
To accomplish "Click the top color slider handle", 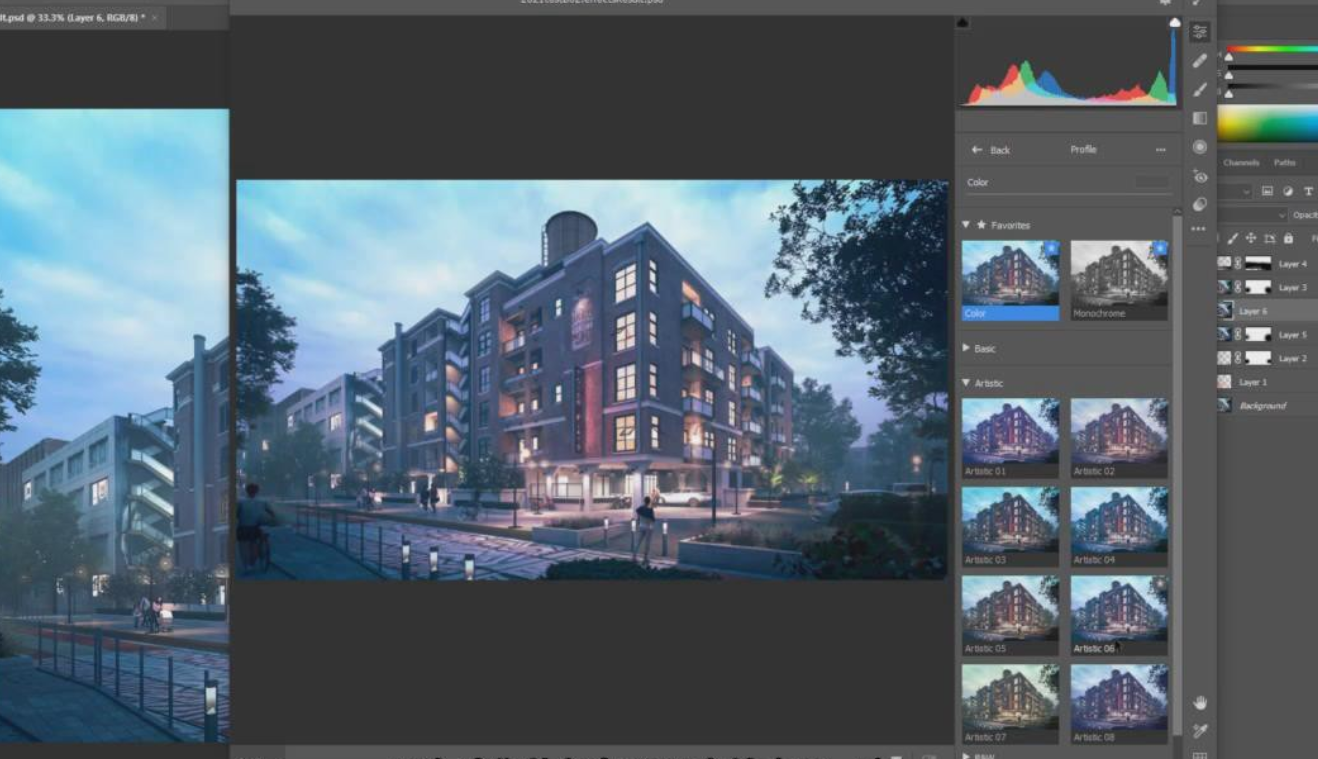I will click(x=1229, y=57).
